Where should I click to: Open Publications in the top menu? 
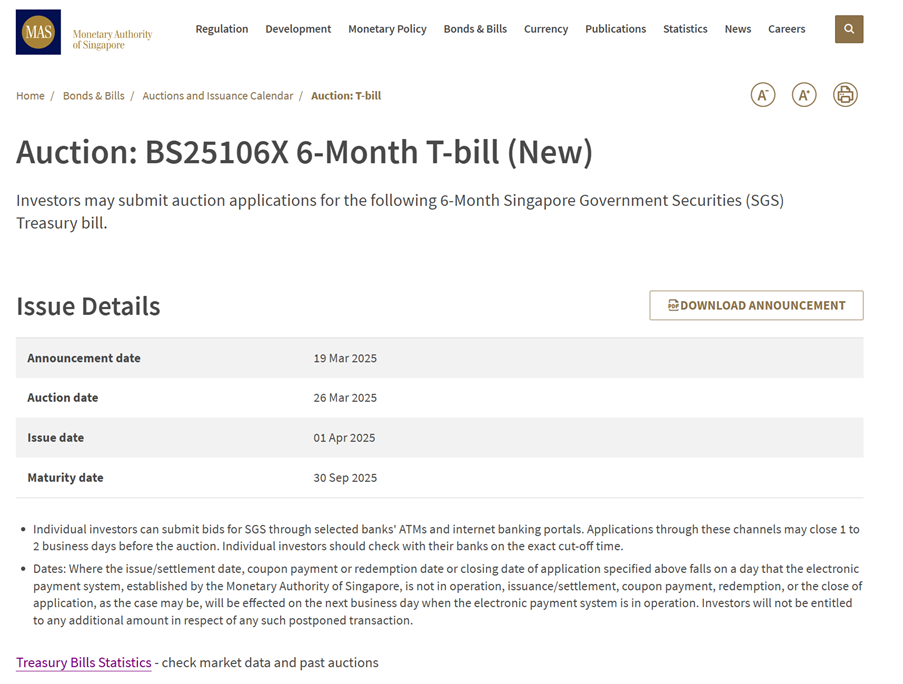click(616, 29)
